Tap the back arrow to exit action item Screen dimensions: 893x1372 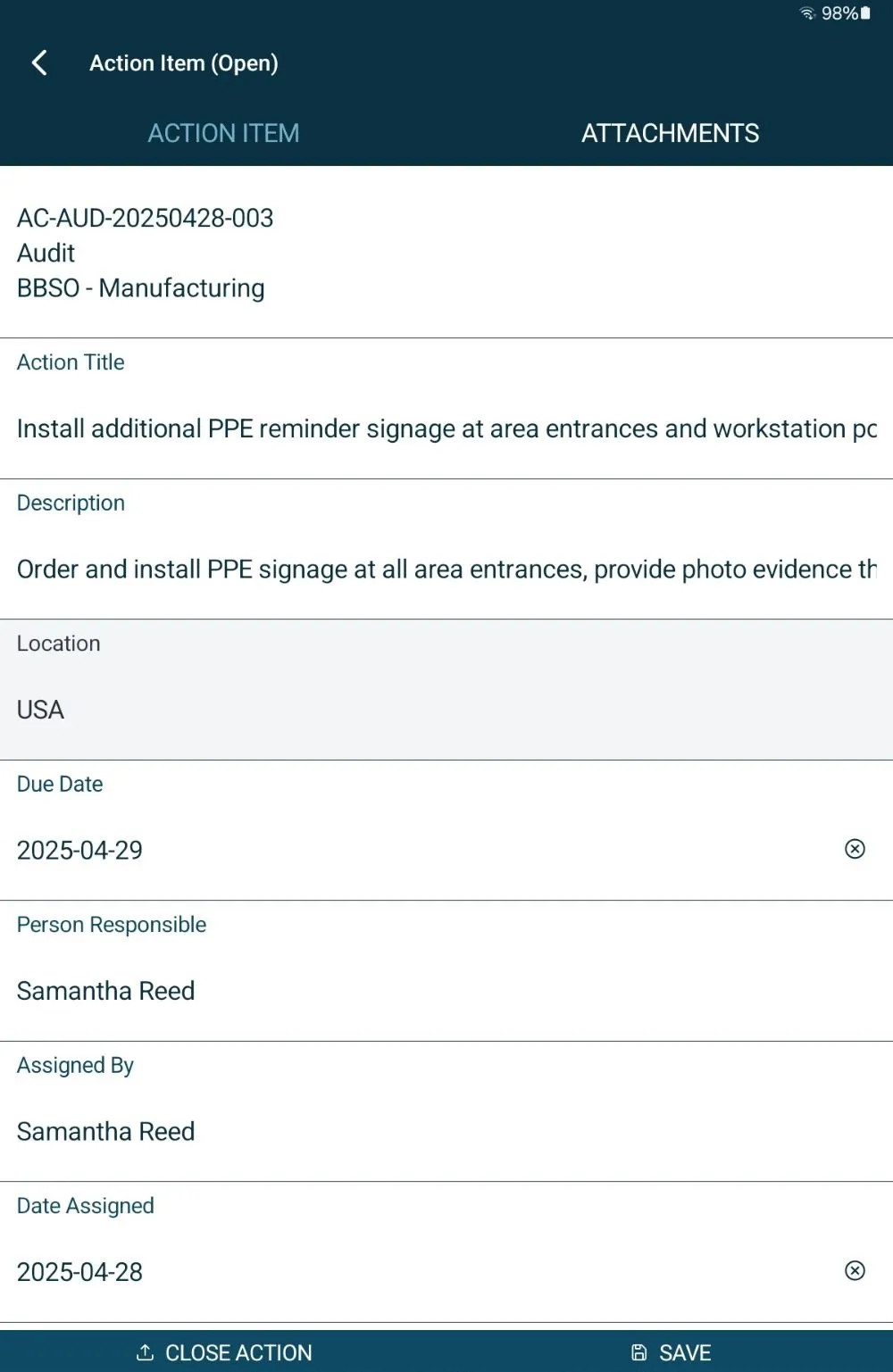point(39,62)
